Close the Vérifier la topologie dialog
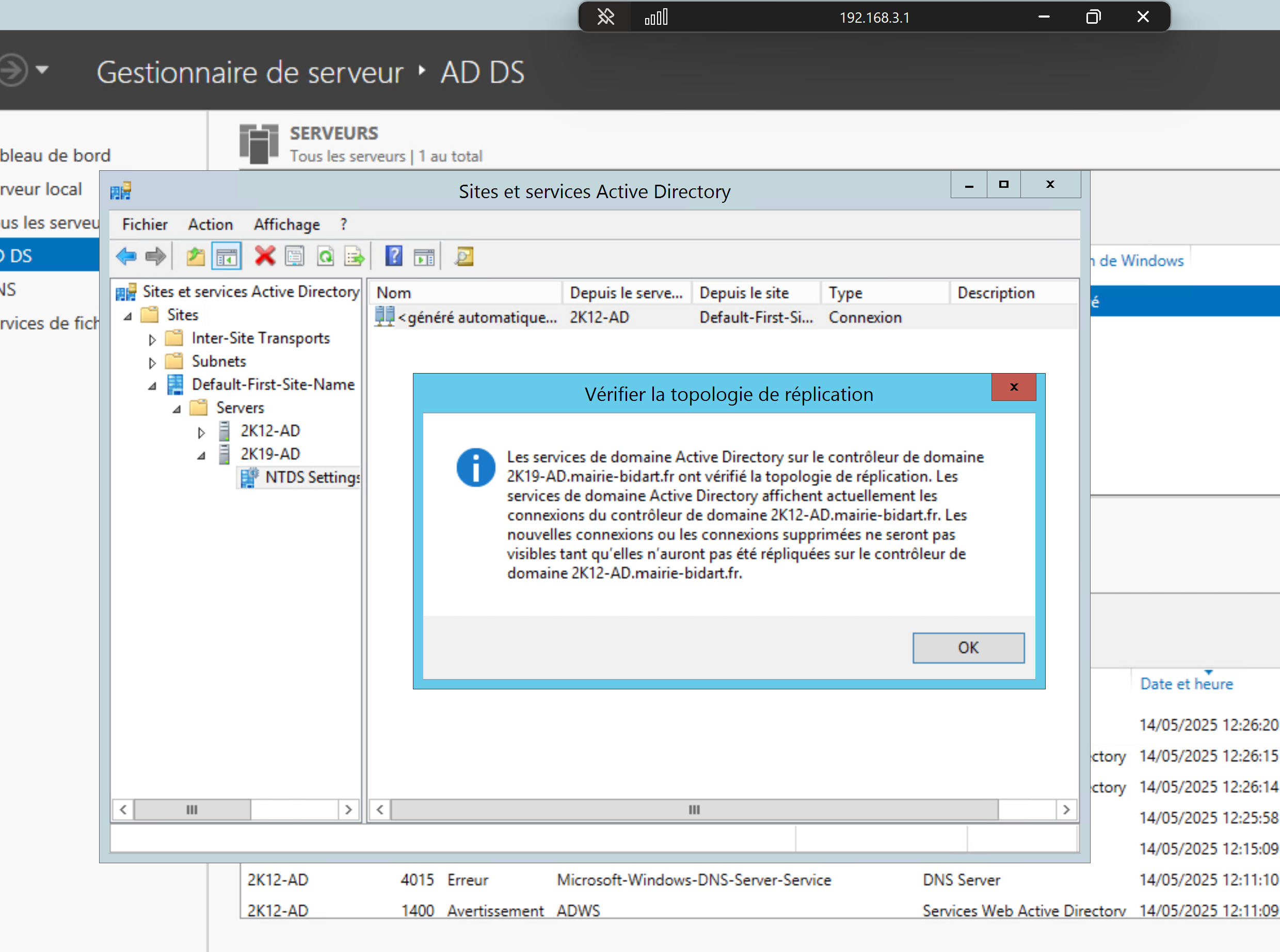This screenshot has width=1280, height=952. pyautogui.click(x=1014, y=388)
